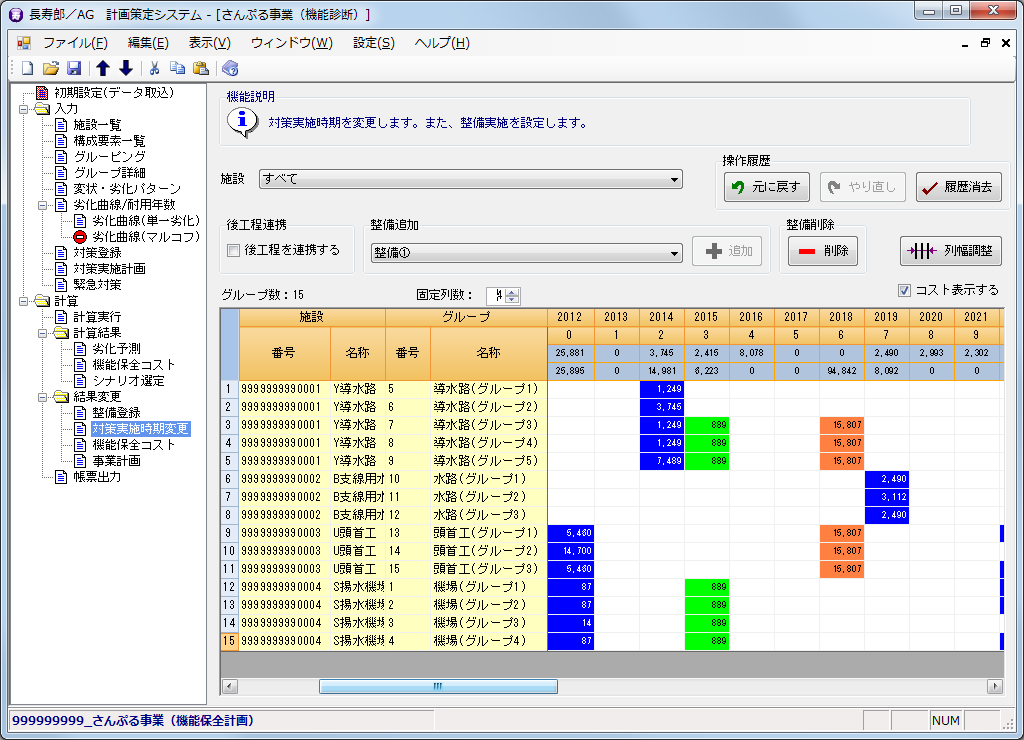1024x740 pixels.
Task: Enable the 後工程を連携する checkbox
Action: 233,251
